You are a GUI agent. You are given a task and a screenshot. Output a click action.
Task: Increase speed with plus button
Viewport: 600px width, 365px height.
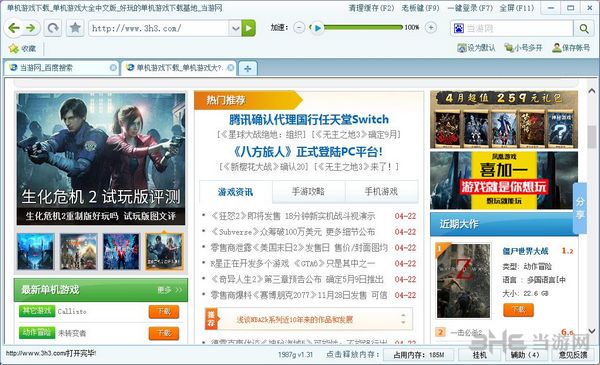pos(431,28)
